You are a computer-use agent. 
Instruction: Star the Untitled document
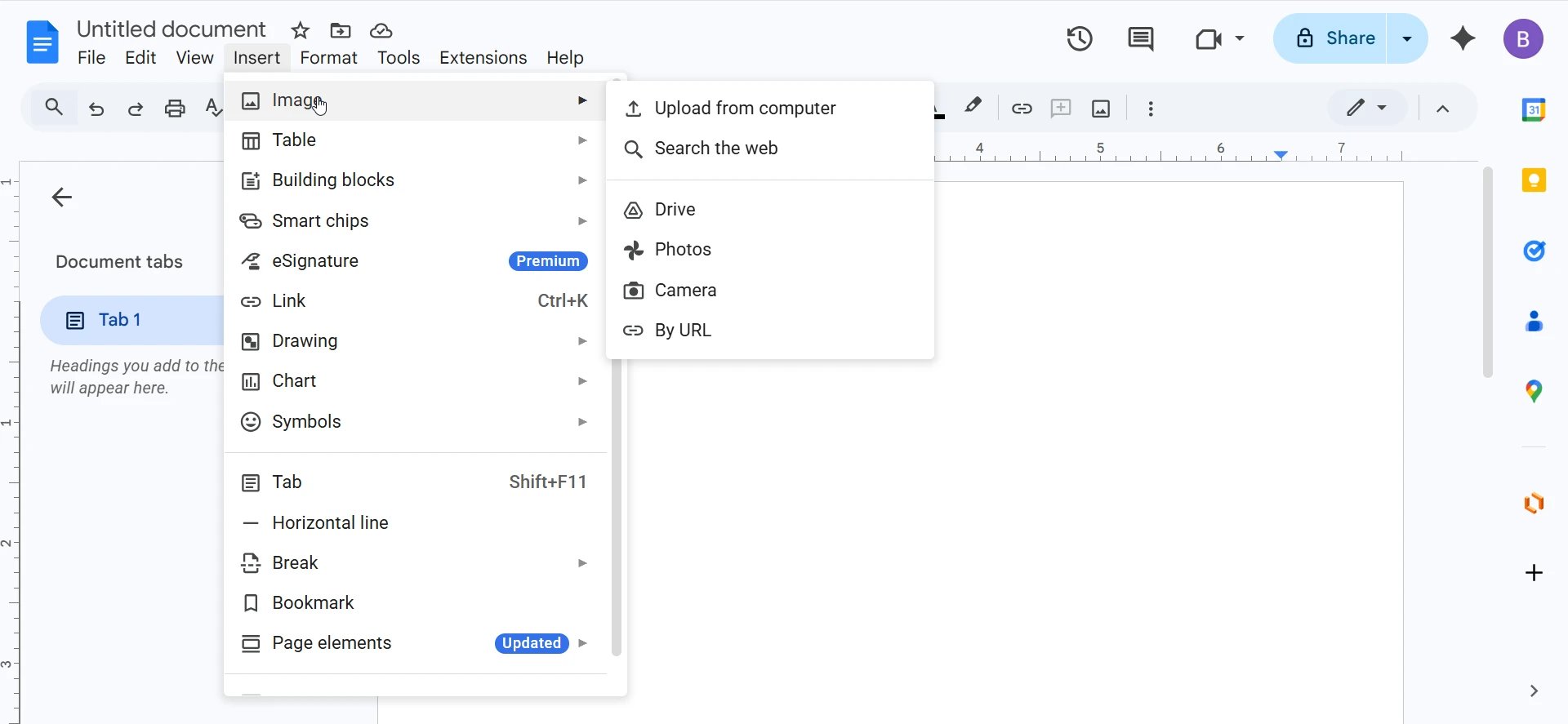click(301, 31)
